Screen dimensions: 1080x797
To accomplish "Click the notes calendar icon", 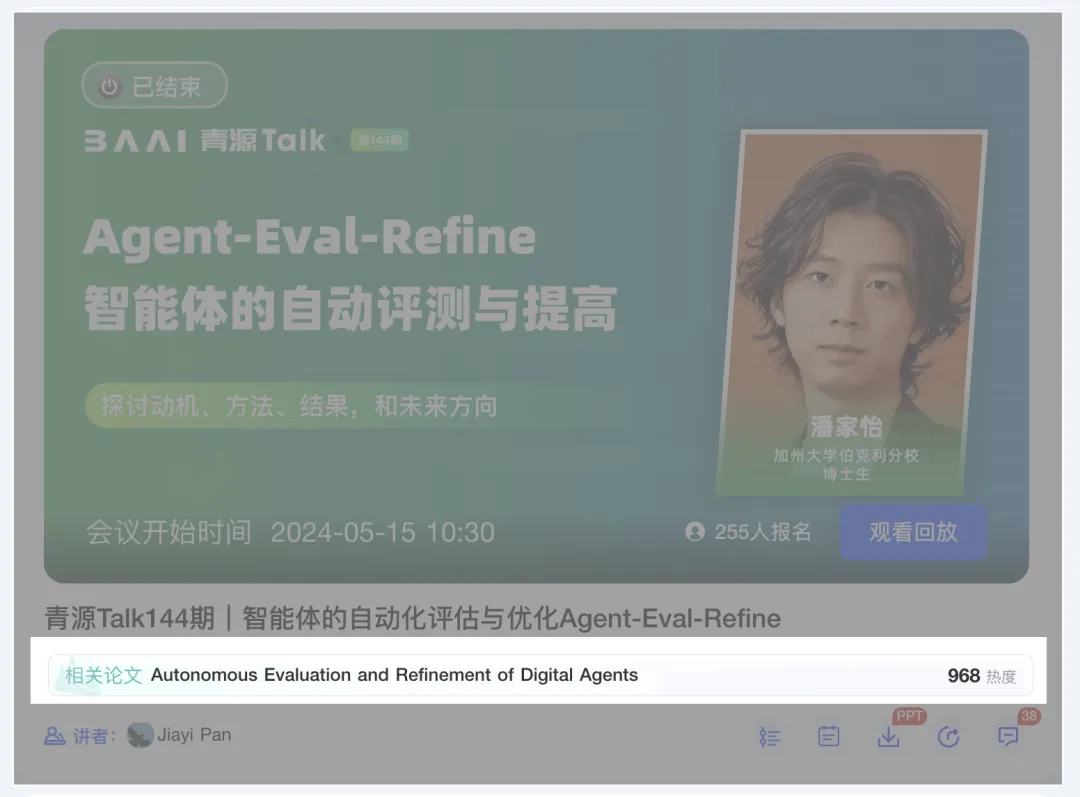I will click(x=828, y=737).
